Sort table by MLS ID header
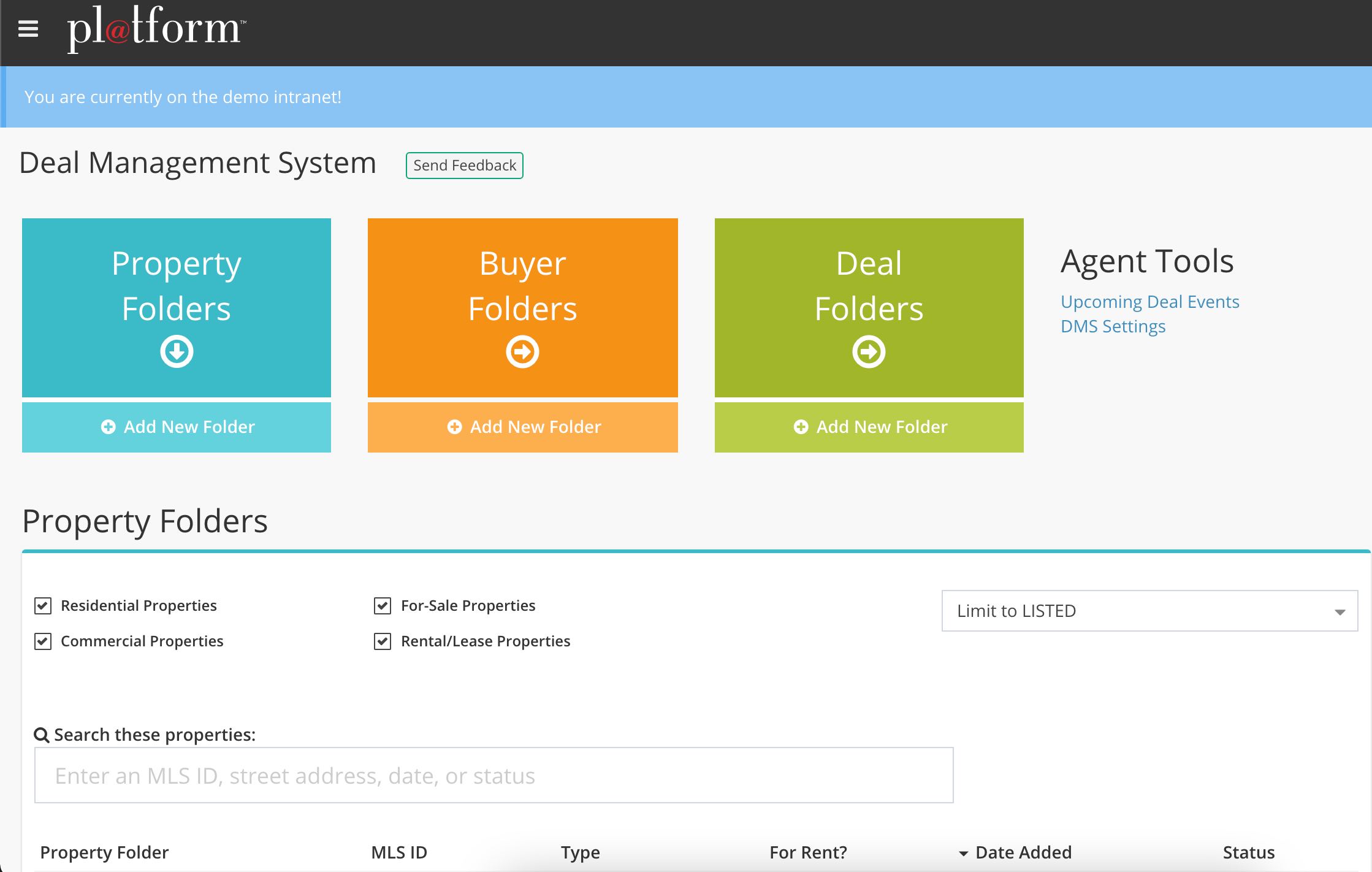This screenshot has width=1372, height=872. [x=399, y=852]
